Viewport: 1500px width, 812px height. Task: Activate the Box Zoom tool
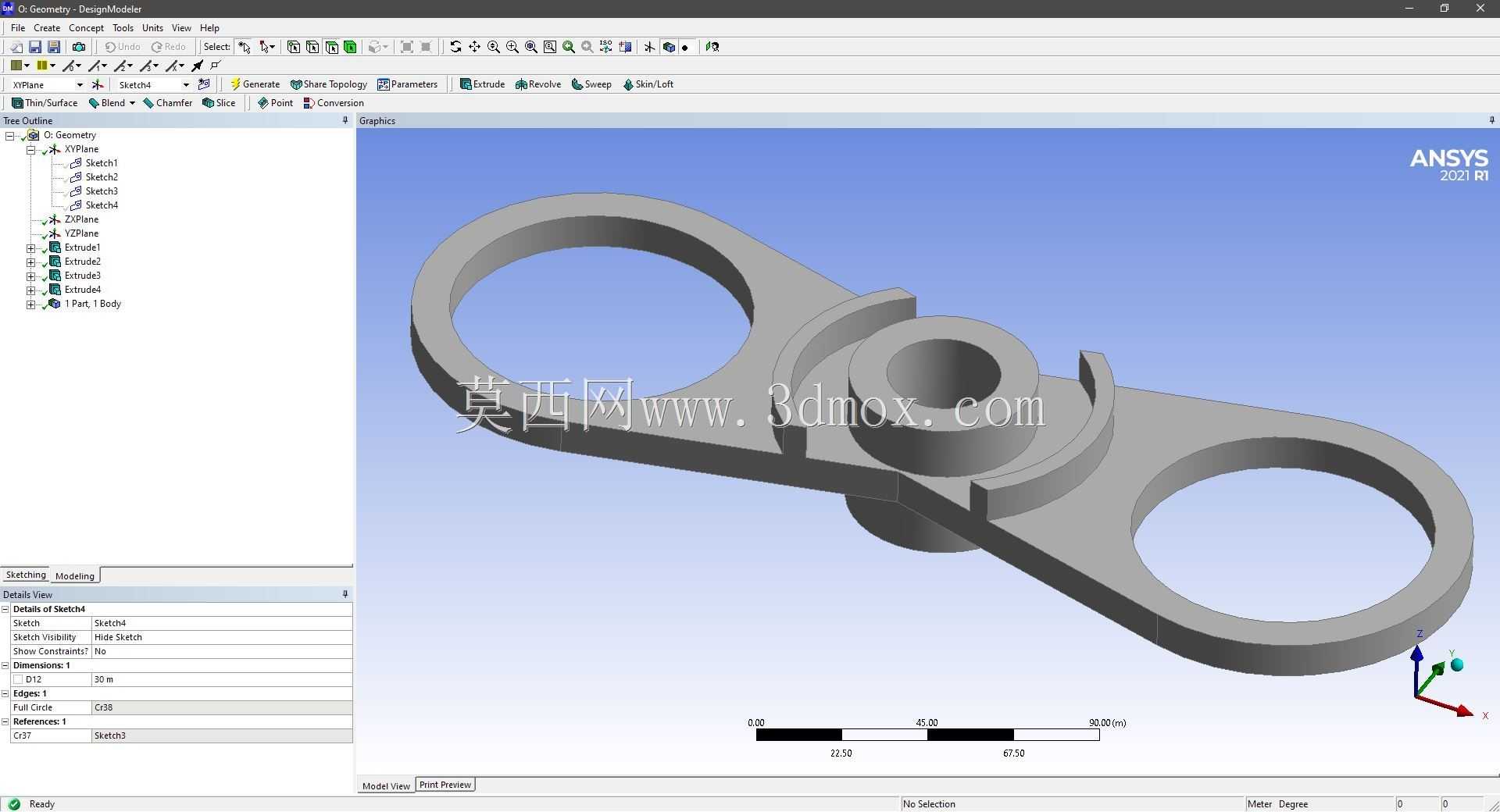pyautogui.click(x=512, y=47)
